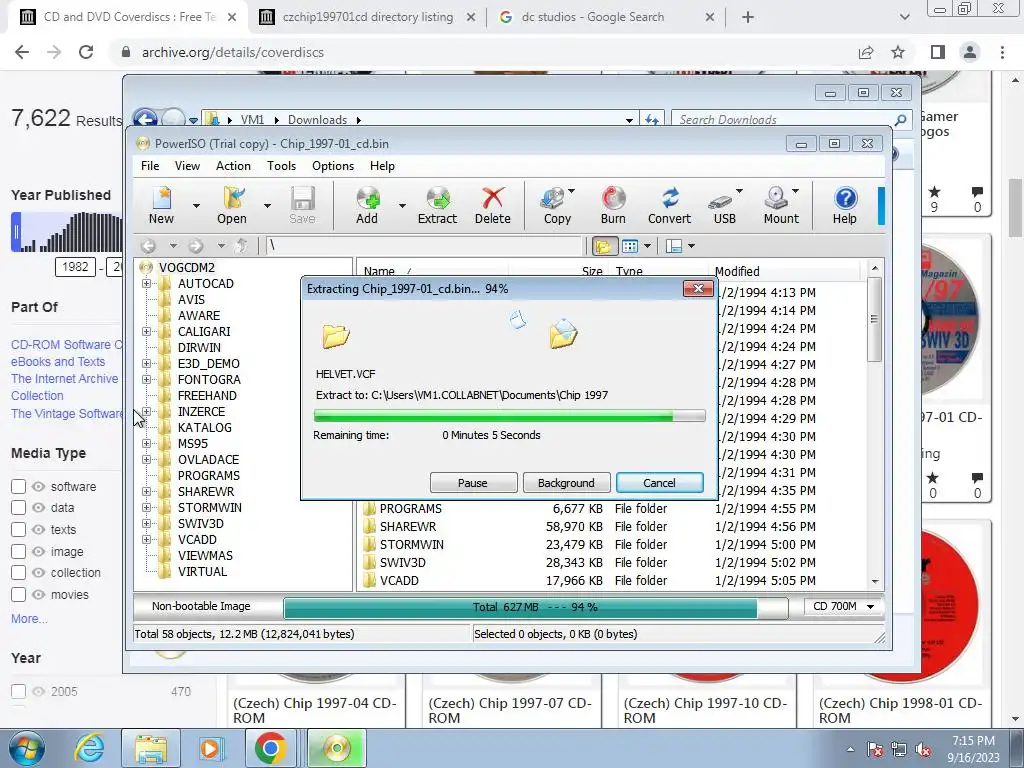Open the Tools menu
Screen dimensions: 1024x768
(x=281, y=166)
